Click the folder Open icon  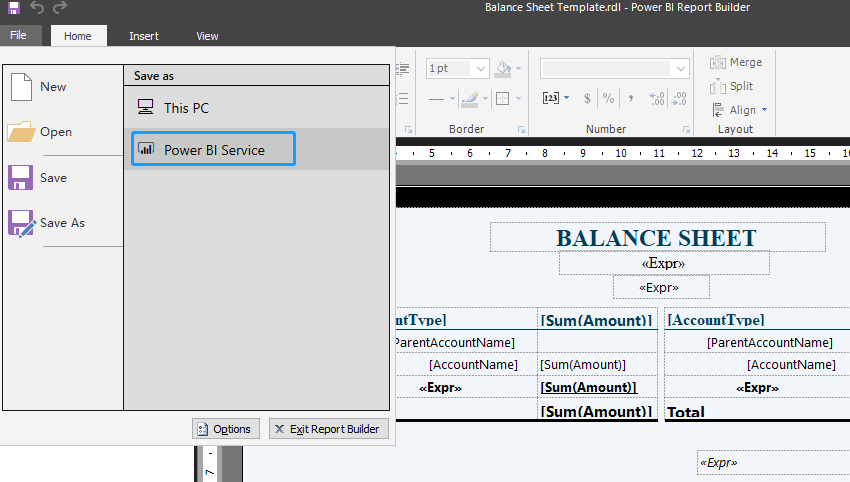tap(21, 132)
